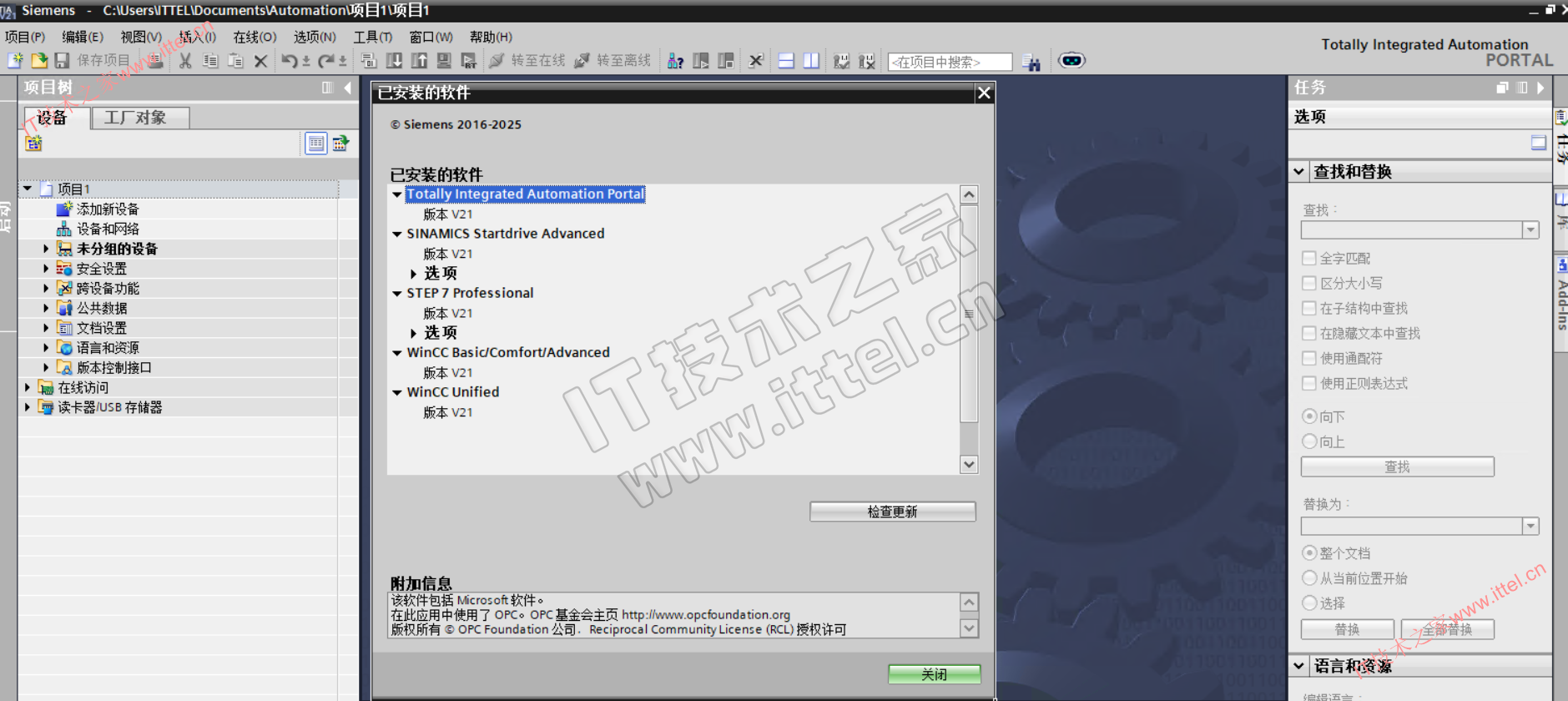The height and width of the screenshot is (701, 1568).
Task: Tick the 区分大小写 checkbox
Action: tap(1309, 284)
